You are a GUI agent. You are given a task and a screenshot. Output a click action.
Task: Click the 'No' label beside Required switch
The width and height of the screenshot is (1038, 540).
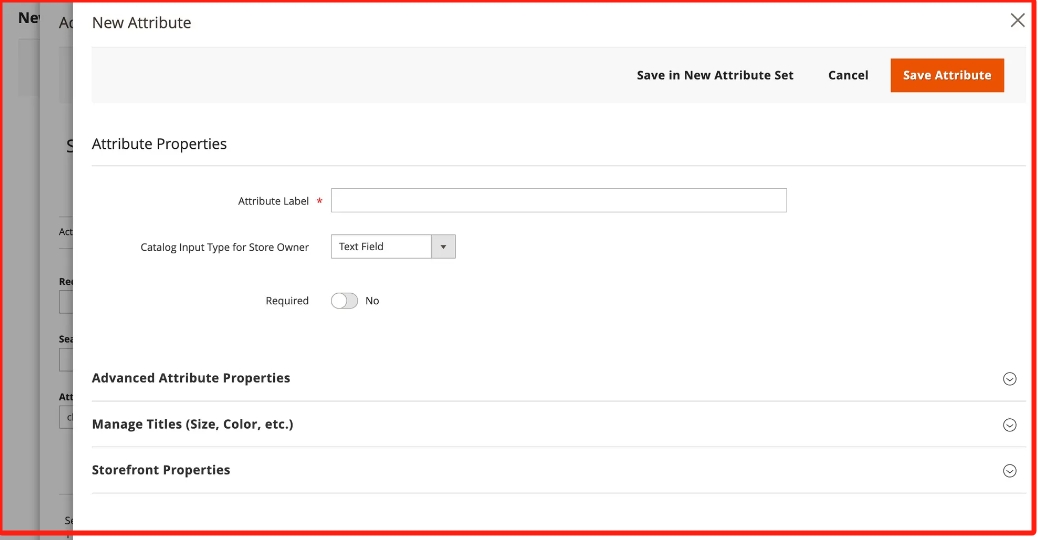[x=372, y=300]
